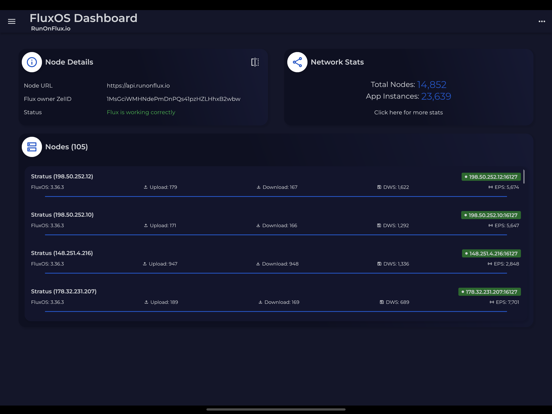Click progress bar under Stratus 148.251.4.216
Image resolution: width=552 pixels, height=414 pixels.
(x=276, y=273)
